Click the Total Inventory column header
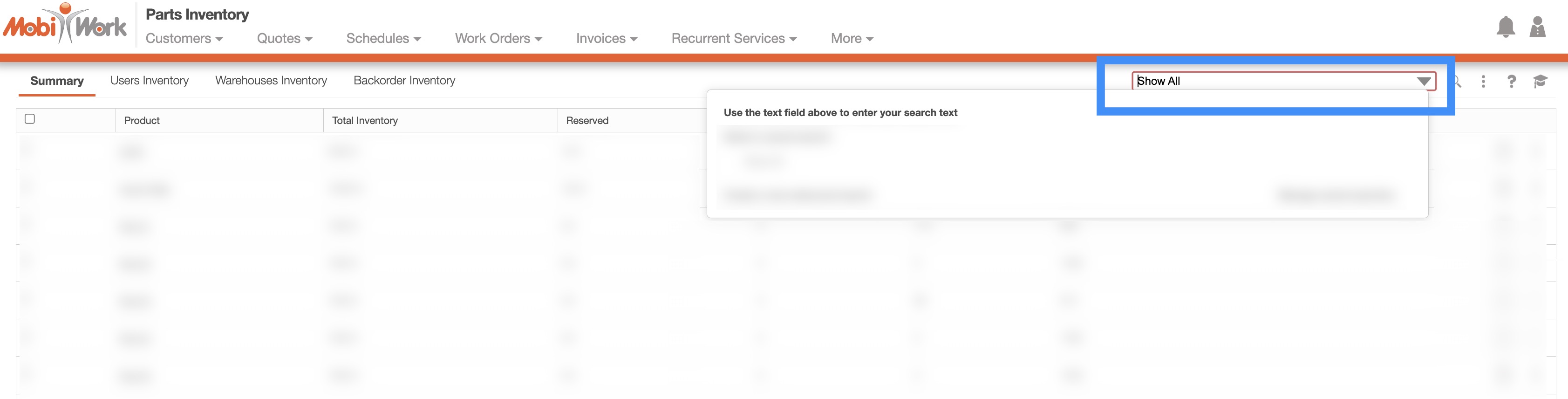Screen dimensions: 1568x399 [x=365, y=121]
